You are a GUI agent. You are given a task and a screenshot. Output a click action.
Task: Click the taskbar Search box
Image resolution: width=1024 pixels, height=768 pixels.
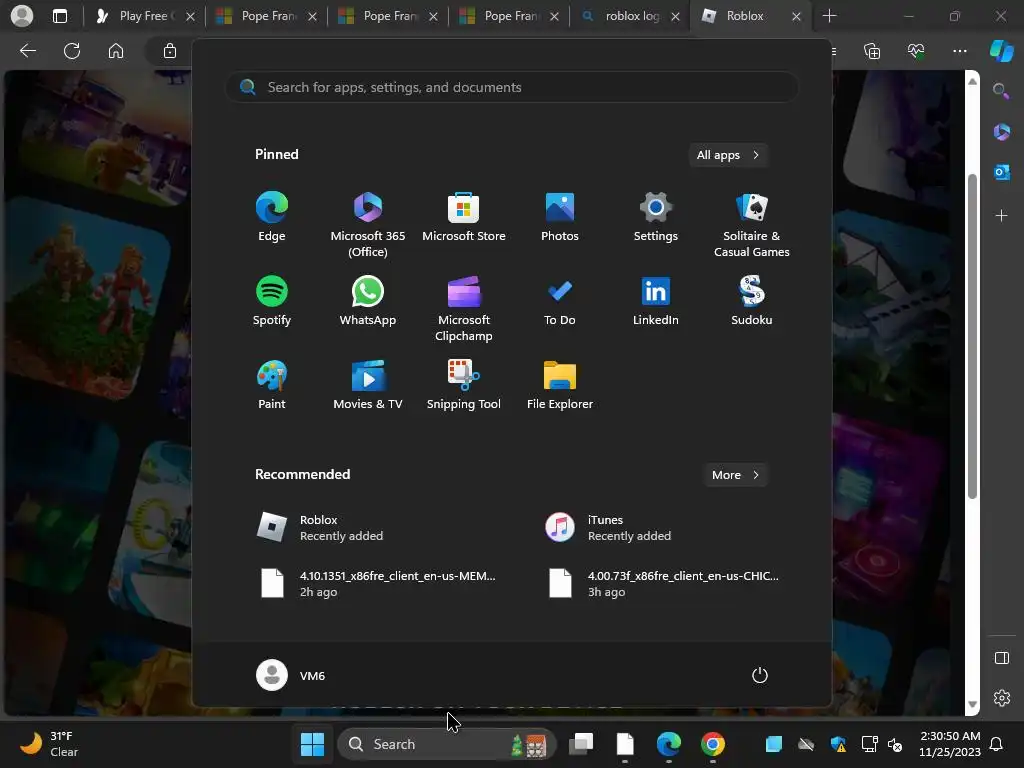tap(447, 744)
